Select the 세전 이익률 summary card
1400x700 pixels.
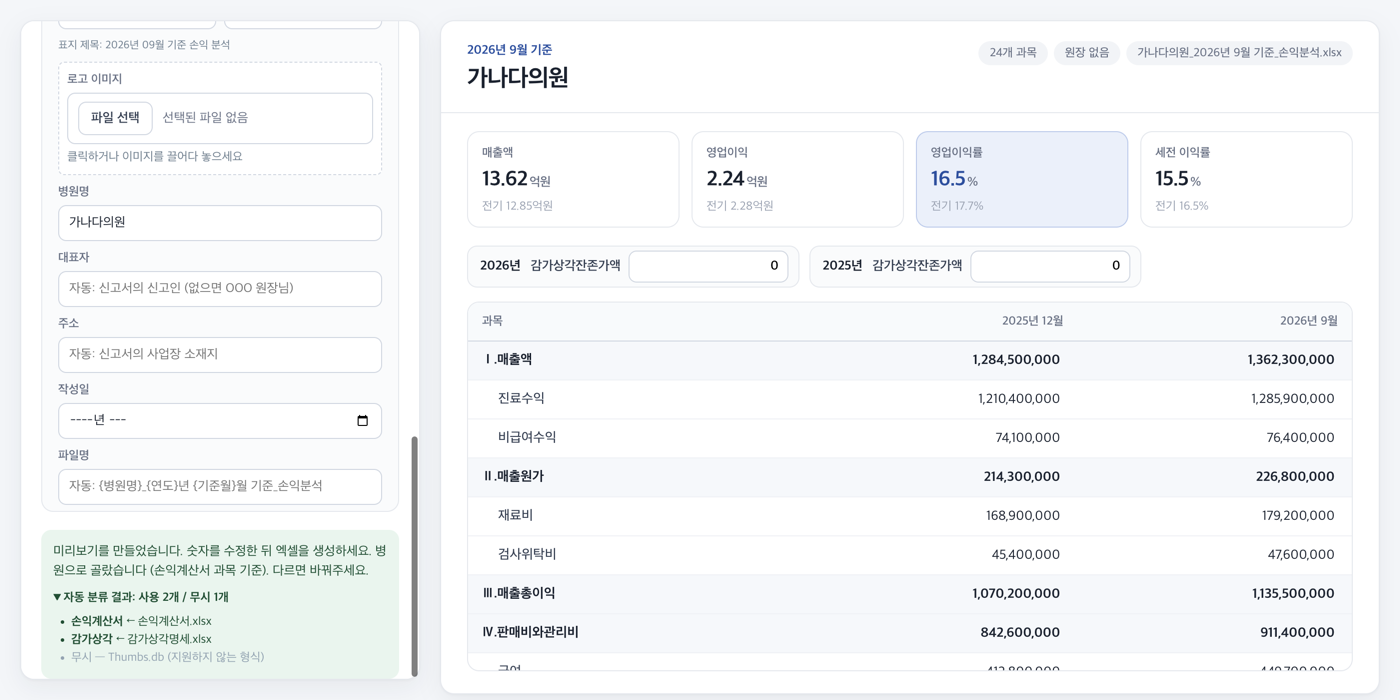coord(1246,179)
